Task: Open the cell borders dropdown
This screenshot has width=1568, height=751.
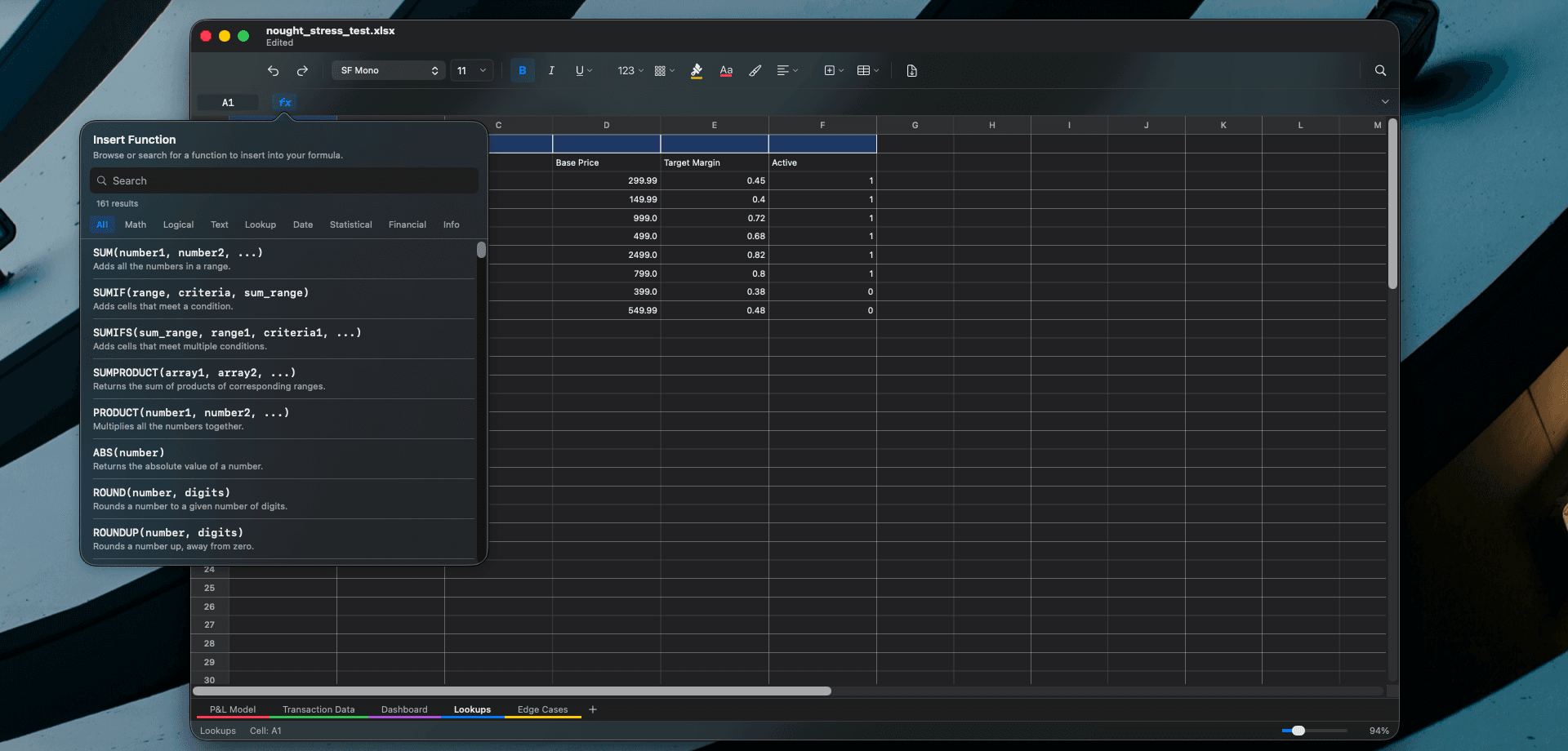Action: click(x=663, y=71)
